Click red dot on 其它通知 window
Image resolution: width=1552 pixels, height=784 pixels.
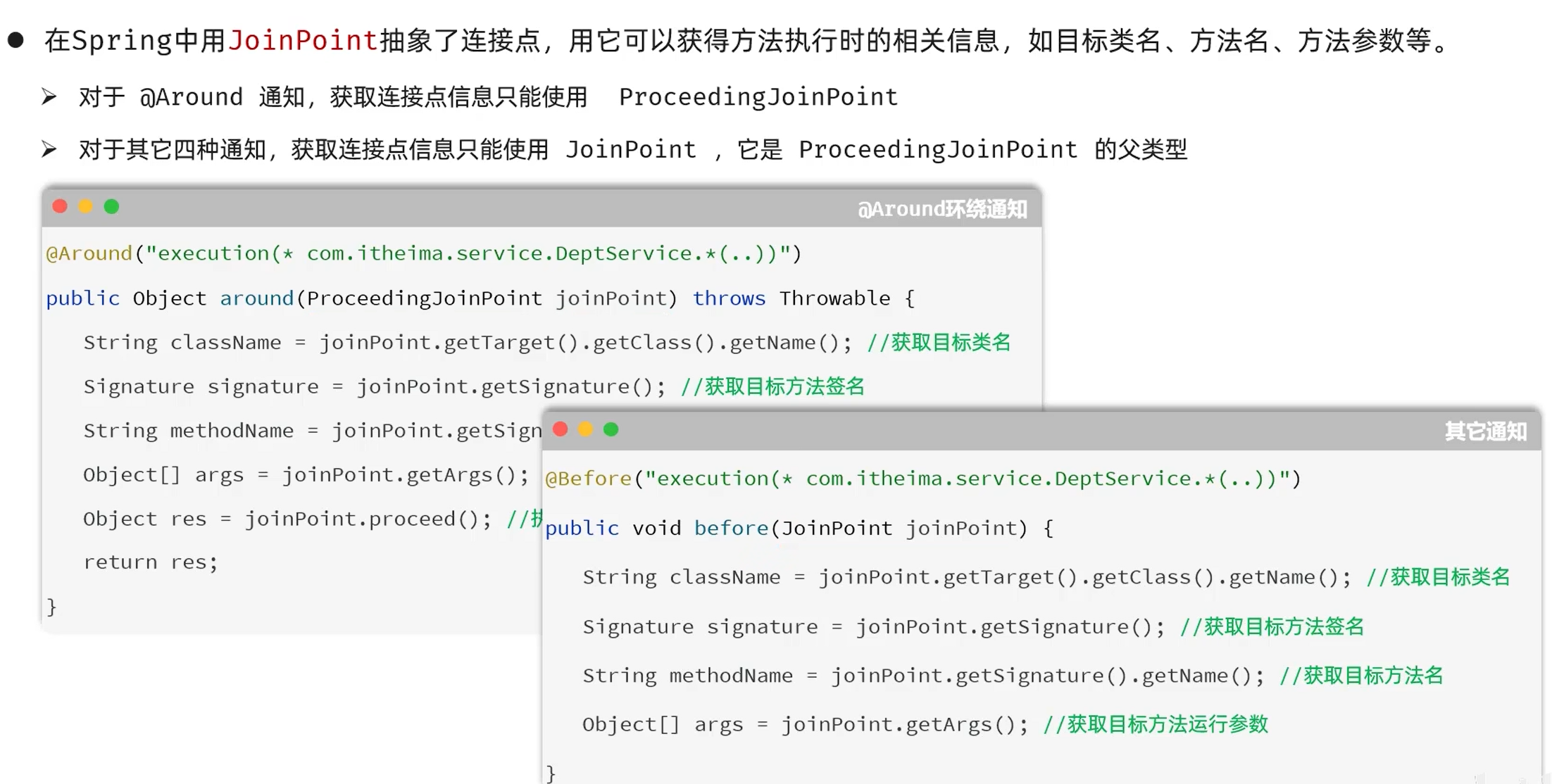click(560, 429)
